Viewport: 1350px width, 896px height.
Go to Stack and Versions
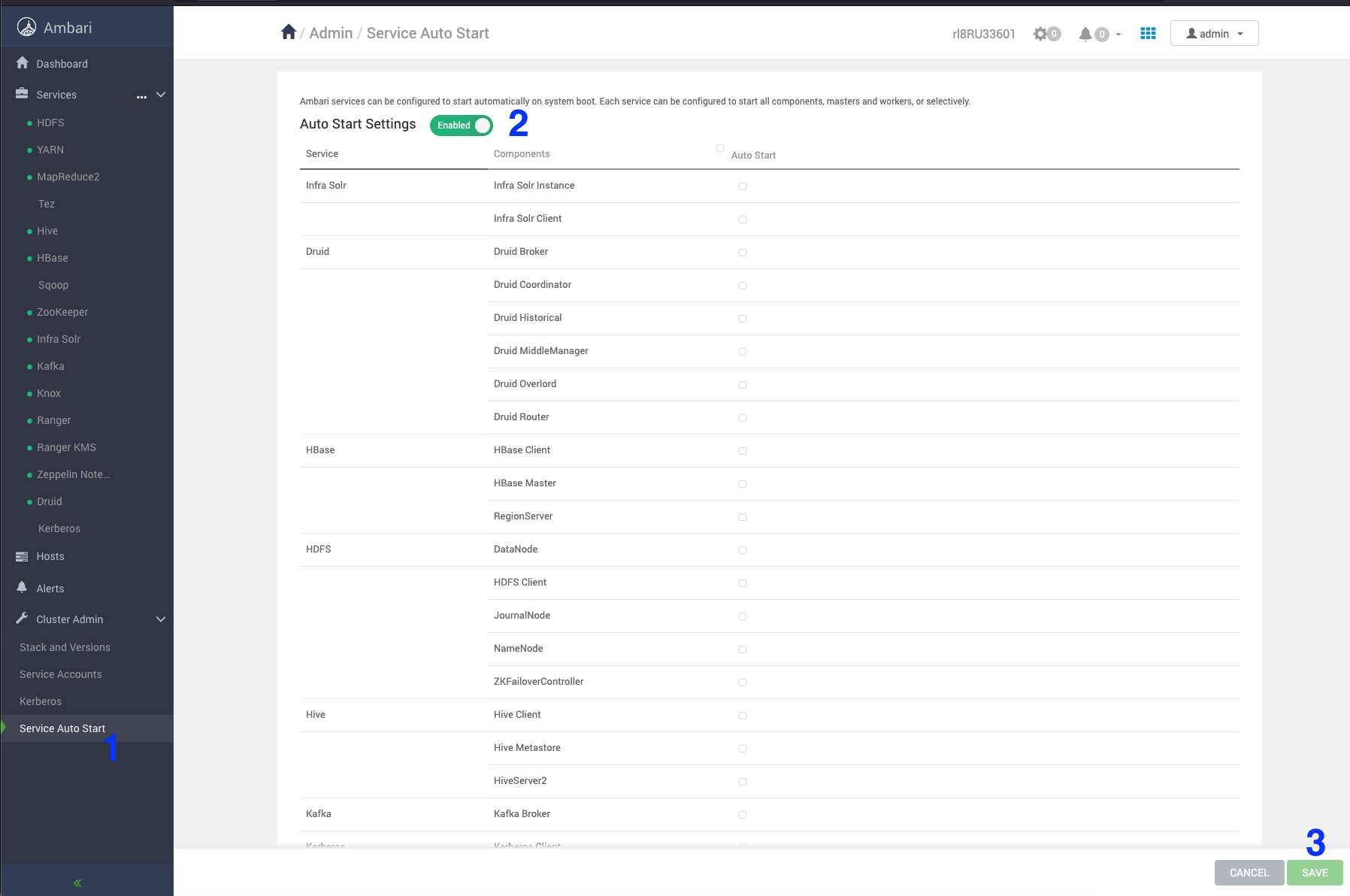[65, 647]
